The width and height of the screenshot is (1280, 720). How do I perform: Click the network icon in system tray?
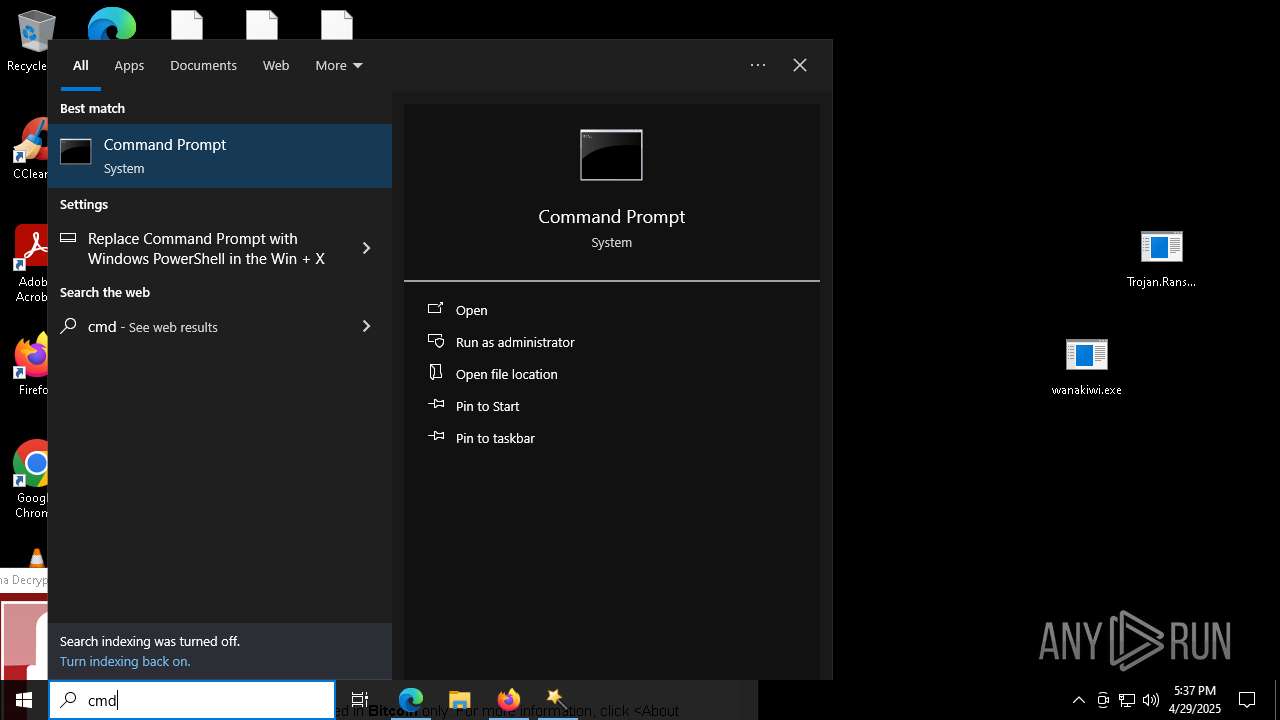[x=1127, y=700]
